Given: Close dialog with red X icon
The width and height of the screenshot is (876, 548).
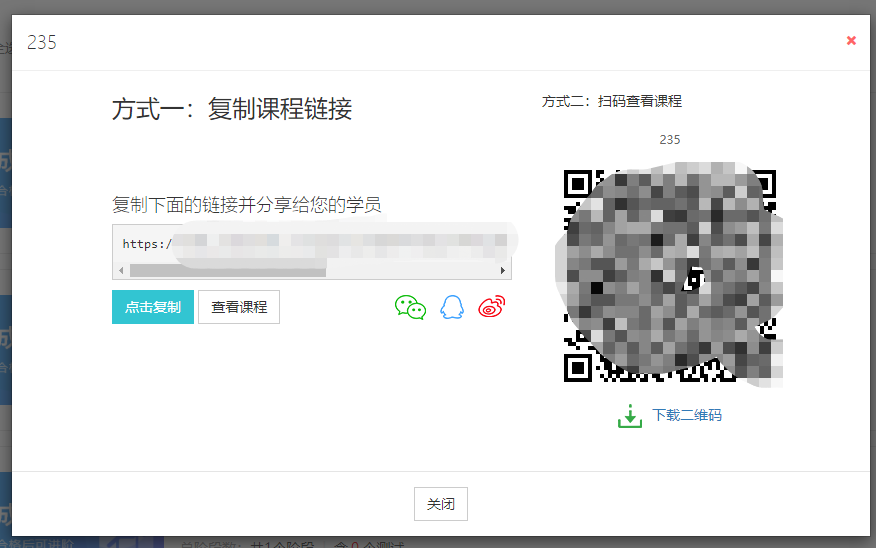Looking at the screenshot, I should pyautogui.click(x=851, y=40).
